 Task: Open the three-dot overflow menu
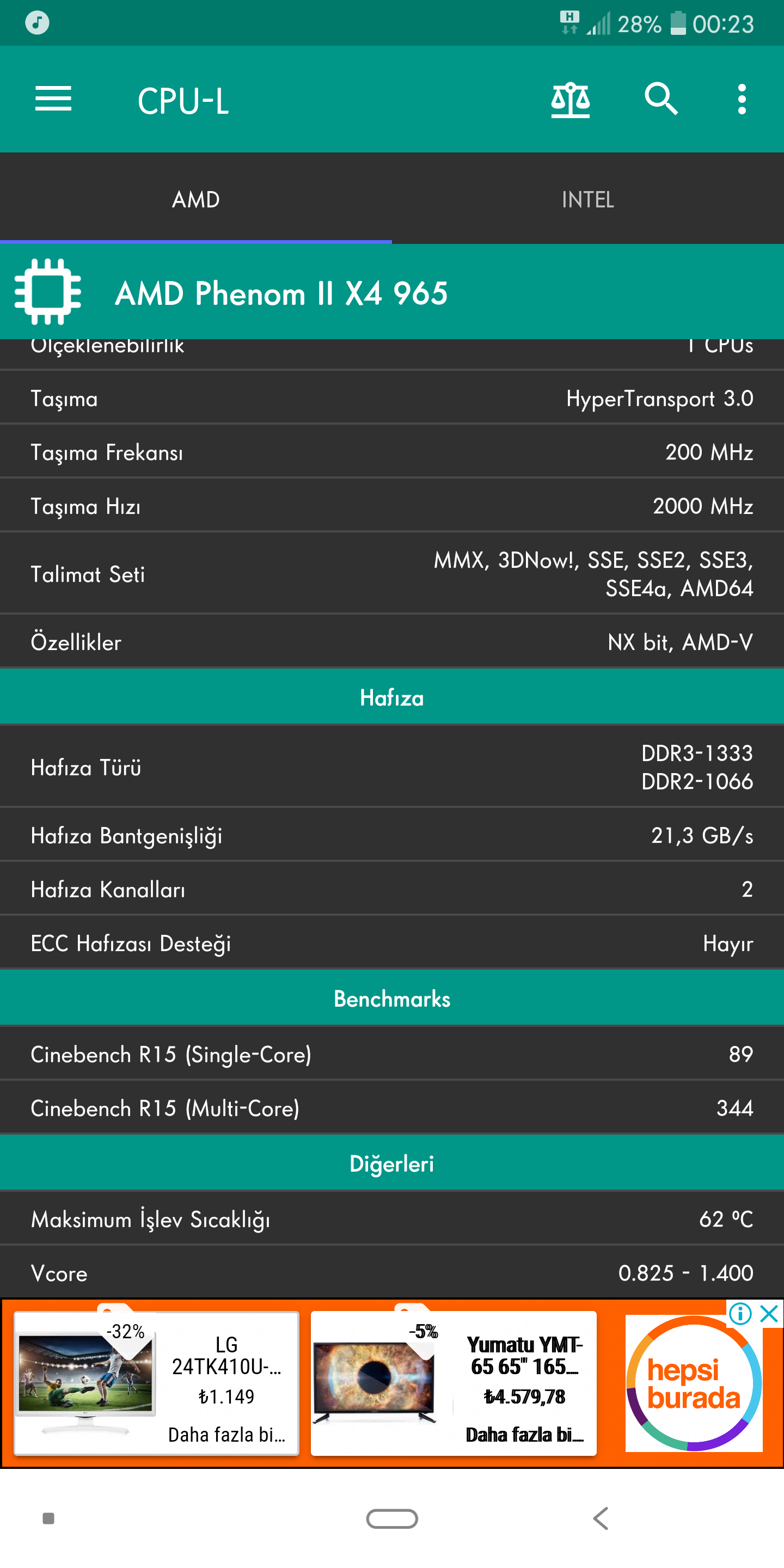coord(742,99)
